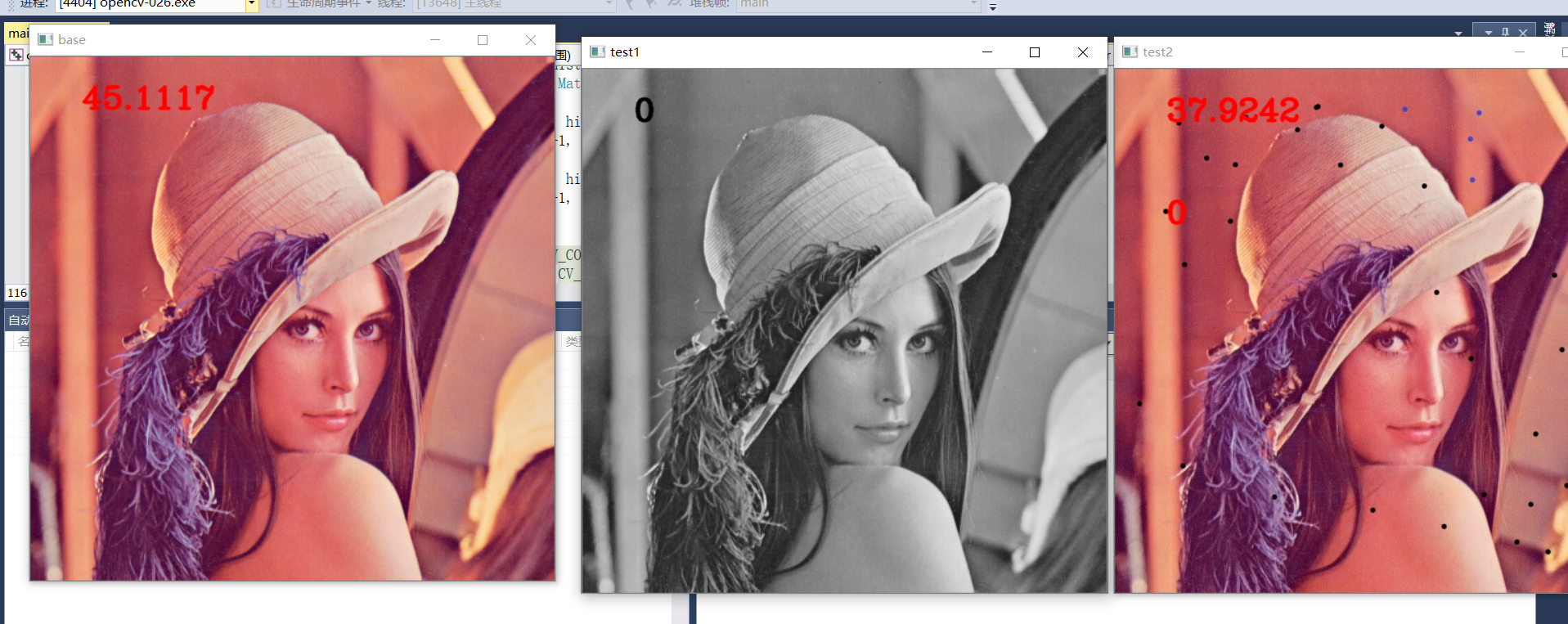
Task: Click the test2 window's title bar icon
Action: click(1130, 52)
